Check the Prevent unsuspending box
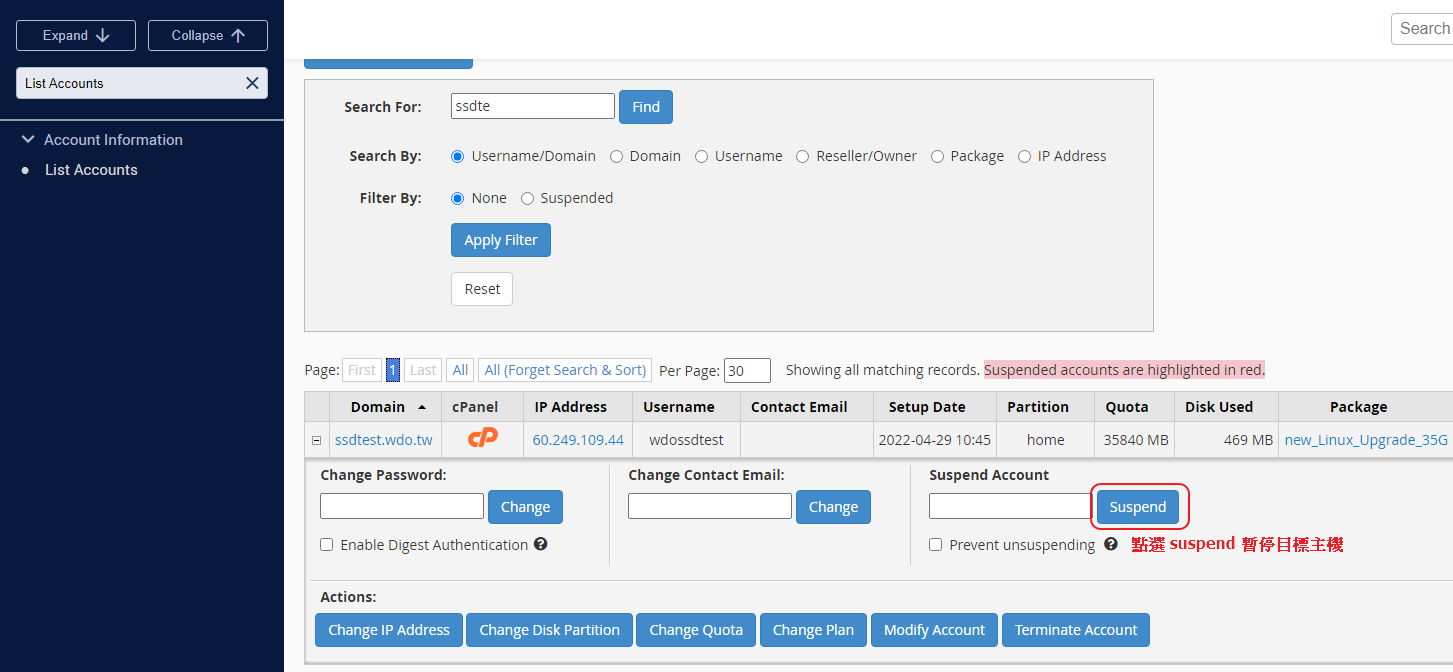 (936, 545)
